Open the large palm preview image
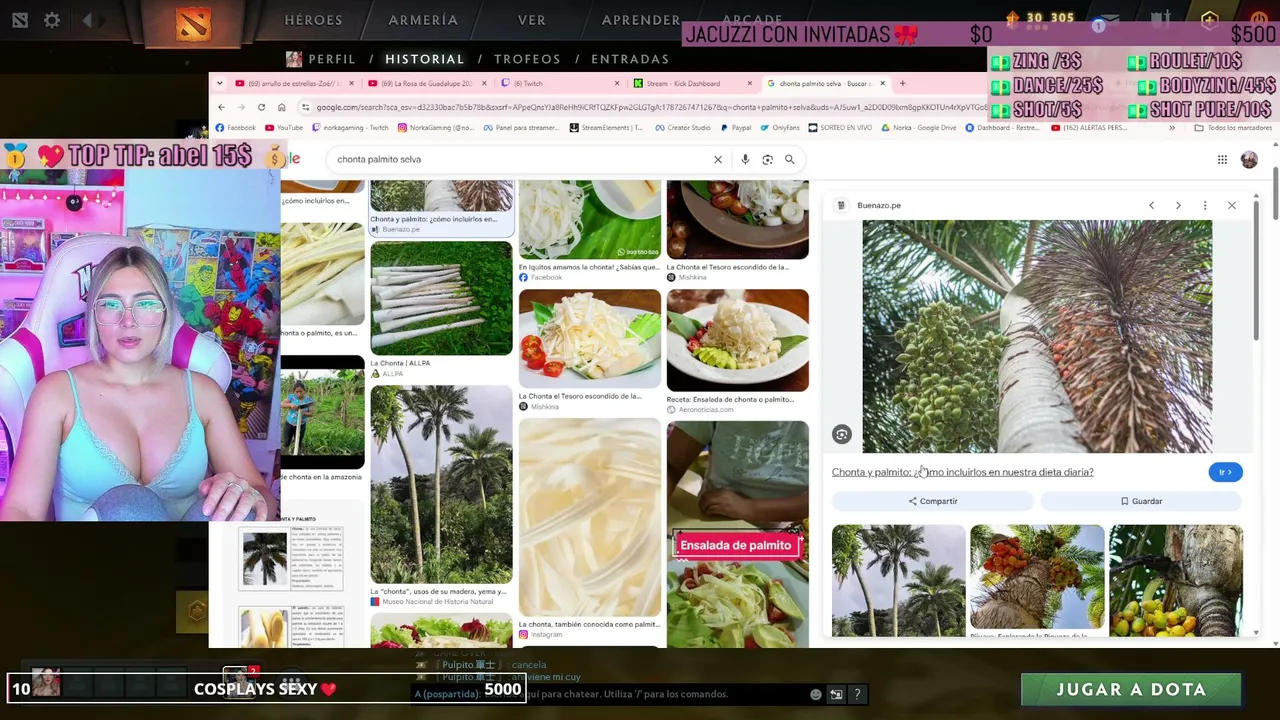Image resolution: width=1280 pixels, height=720 pixels. click(x=1037, y=336)
